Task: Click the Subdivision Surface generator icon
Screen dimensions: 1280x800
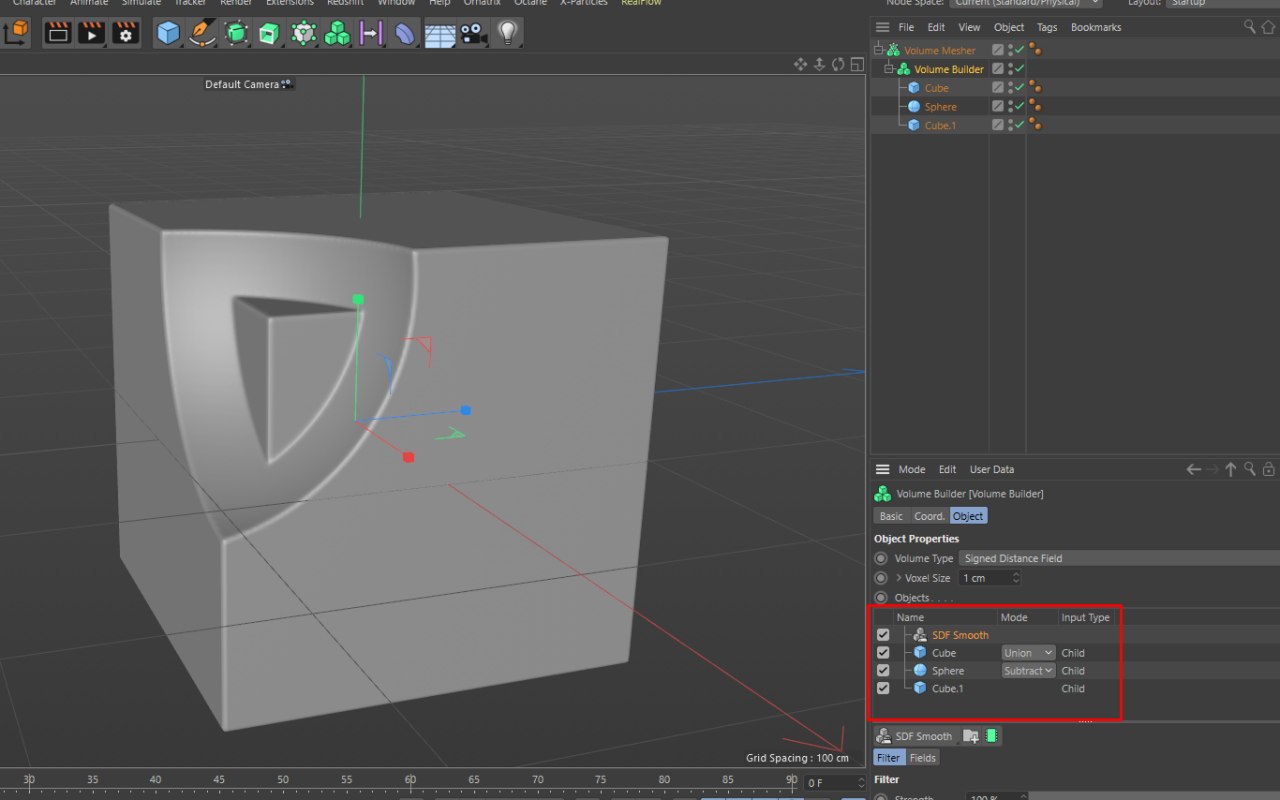Action: pos(236,33)
